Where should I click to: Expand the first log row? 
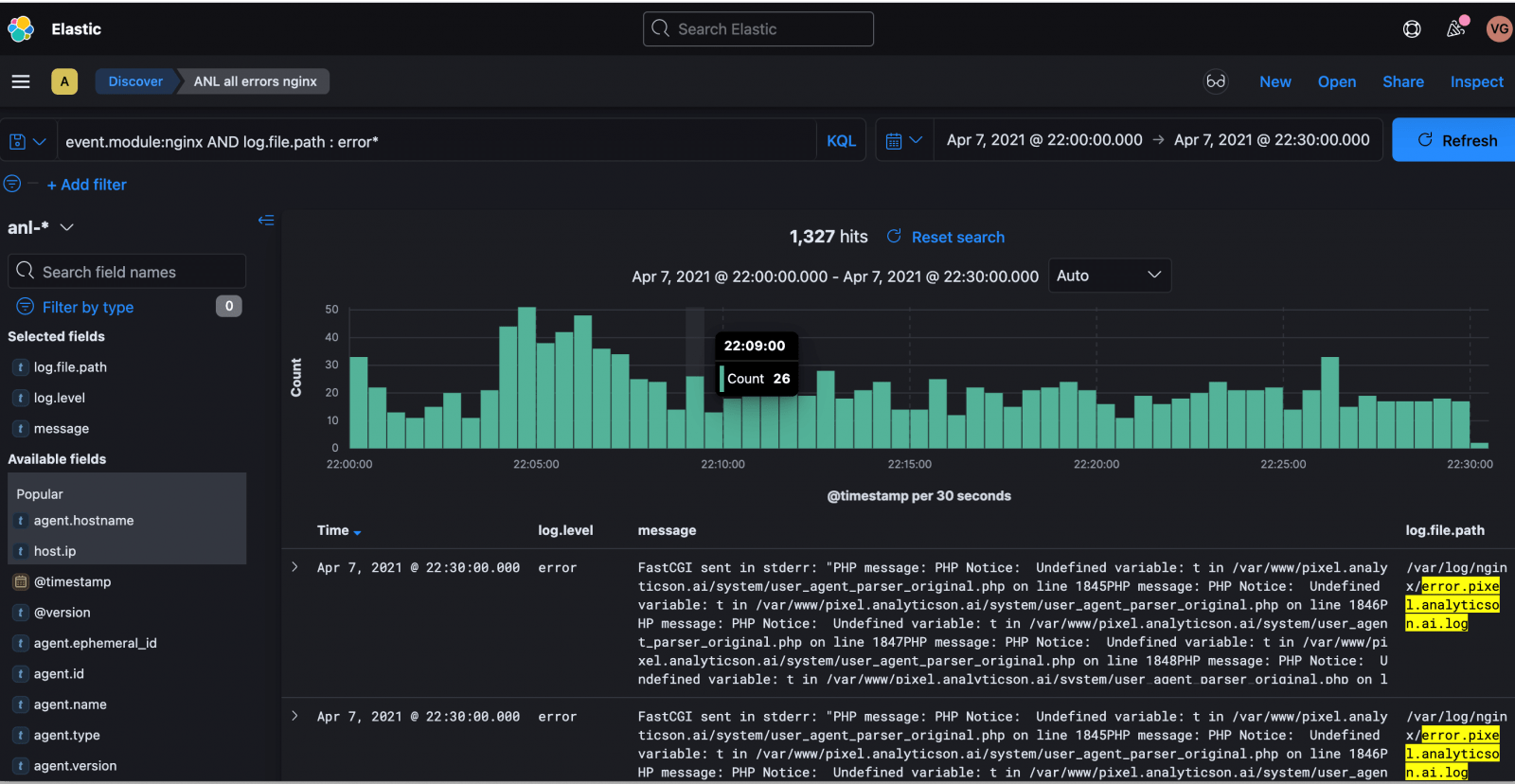pos(294,567)
